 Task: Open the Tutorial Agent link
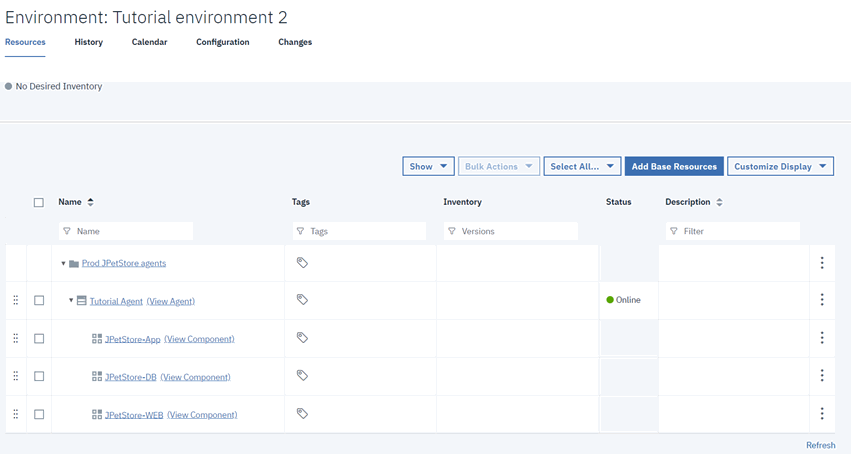click(116, 301)
